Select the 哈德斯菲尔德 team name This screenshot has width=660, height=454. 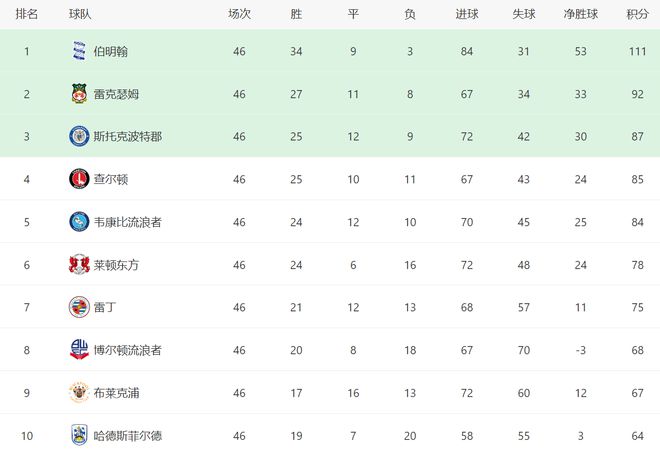point(128,435)
